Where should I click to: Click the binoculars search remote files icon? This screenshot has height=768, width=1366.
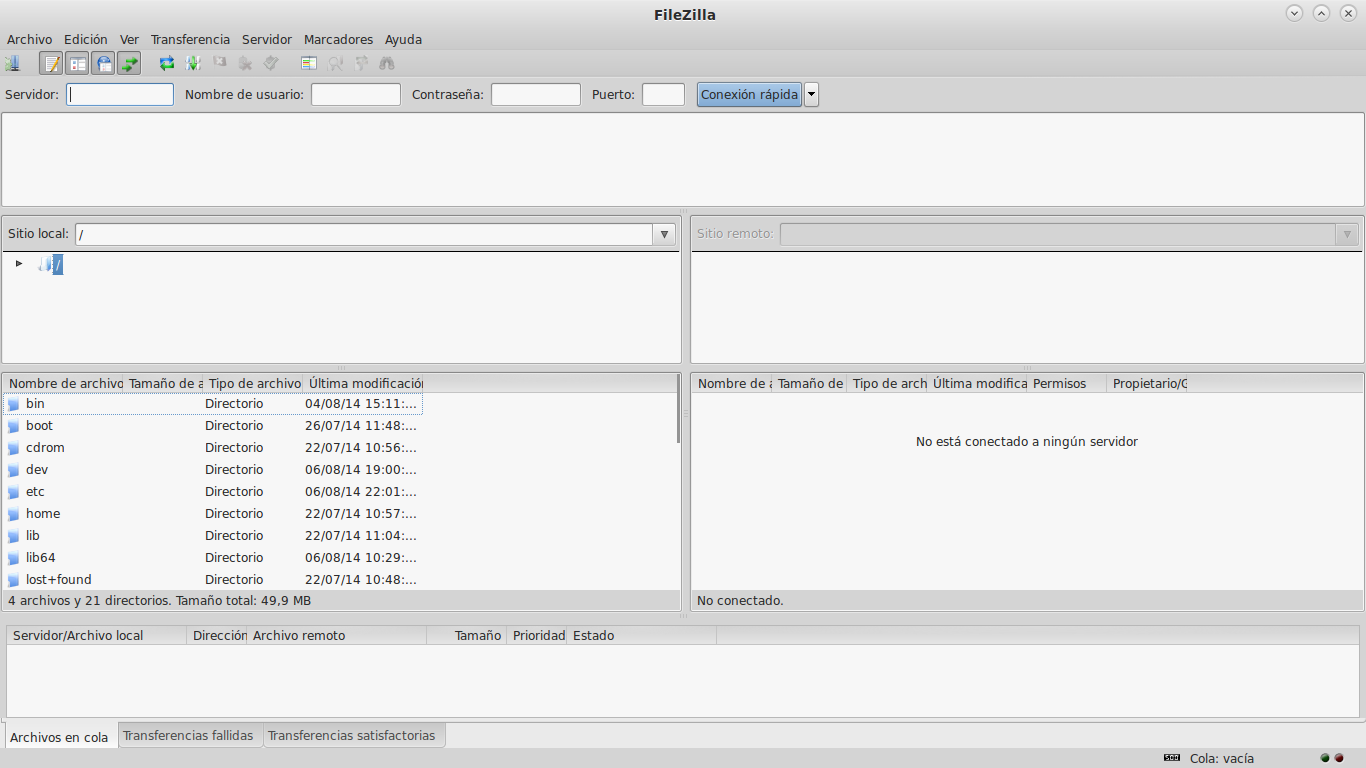(387, 64)
